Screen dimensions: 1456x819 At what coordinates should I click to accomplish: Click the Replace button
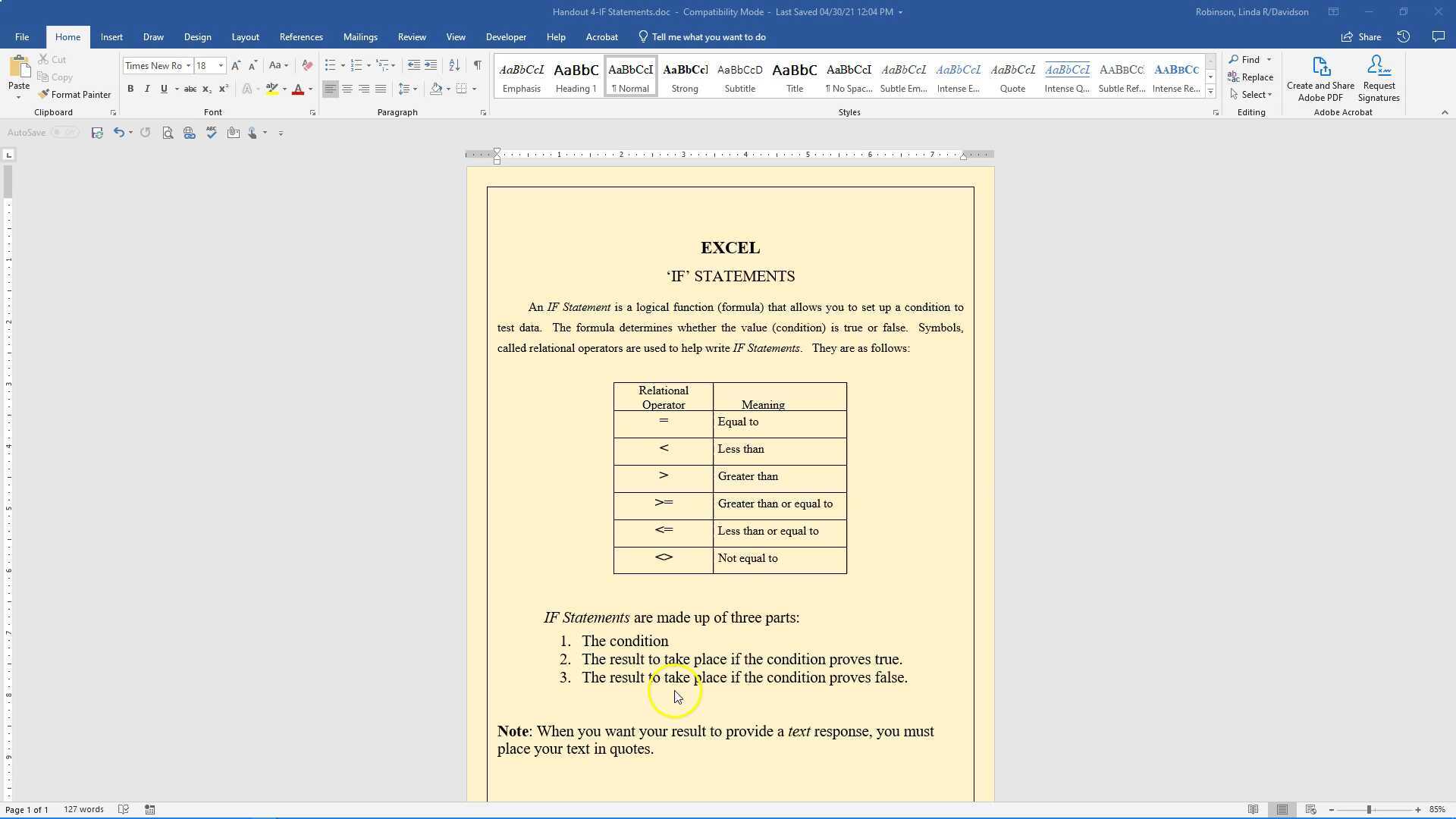coord(1250,77)
